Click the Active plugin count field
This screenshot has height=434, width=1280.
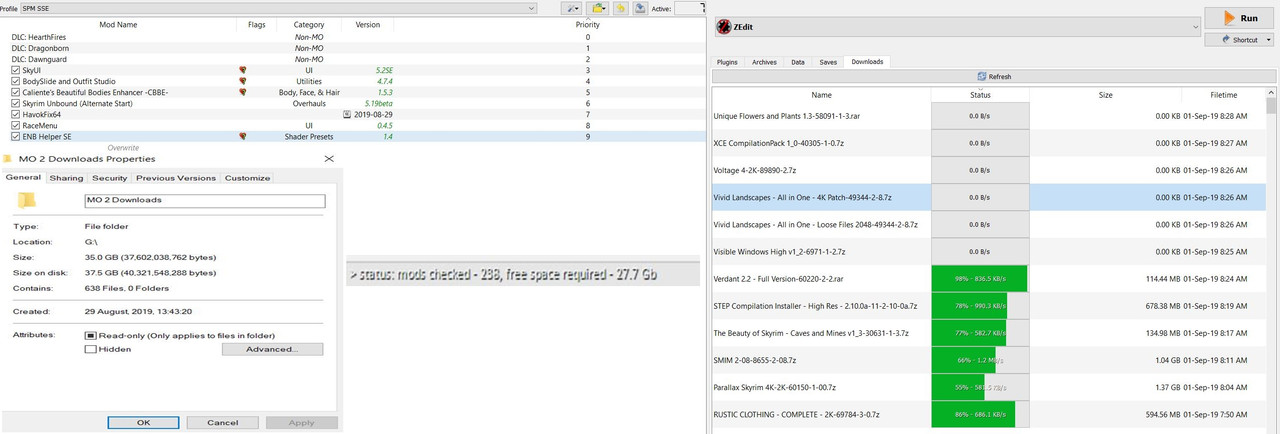(x=691, y=8)
